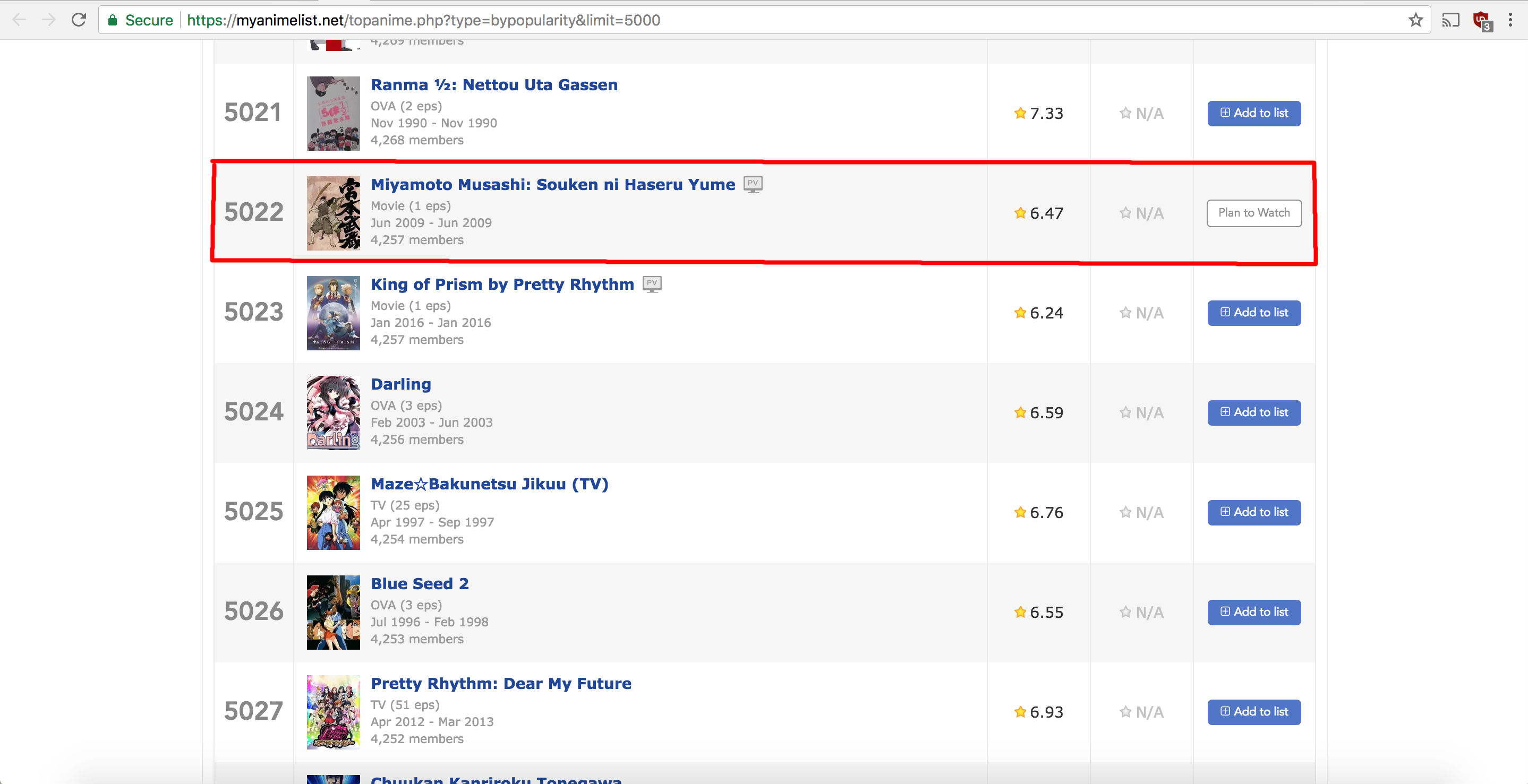1528x784 pixels.
Task: Click Add to list for King of Prism
Action: pos(1254,313)
